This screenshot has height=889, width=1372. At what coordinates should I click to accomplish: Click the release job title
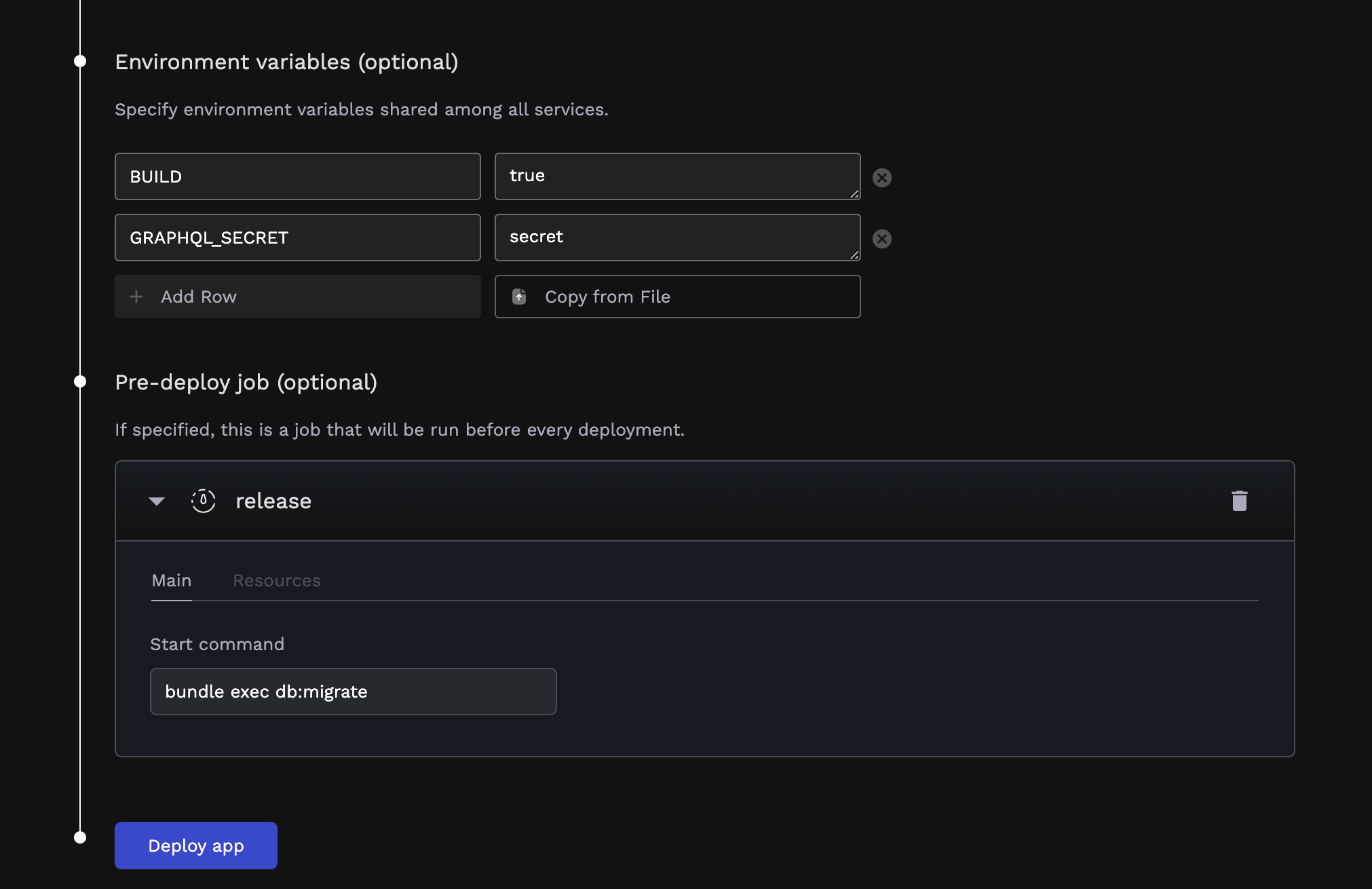[x=273, y=502]
